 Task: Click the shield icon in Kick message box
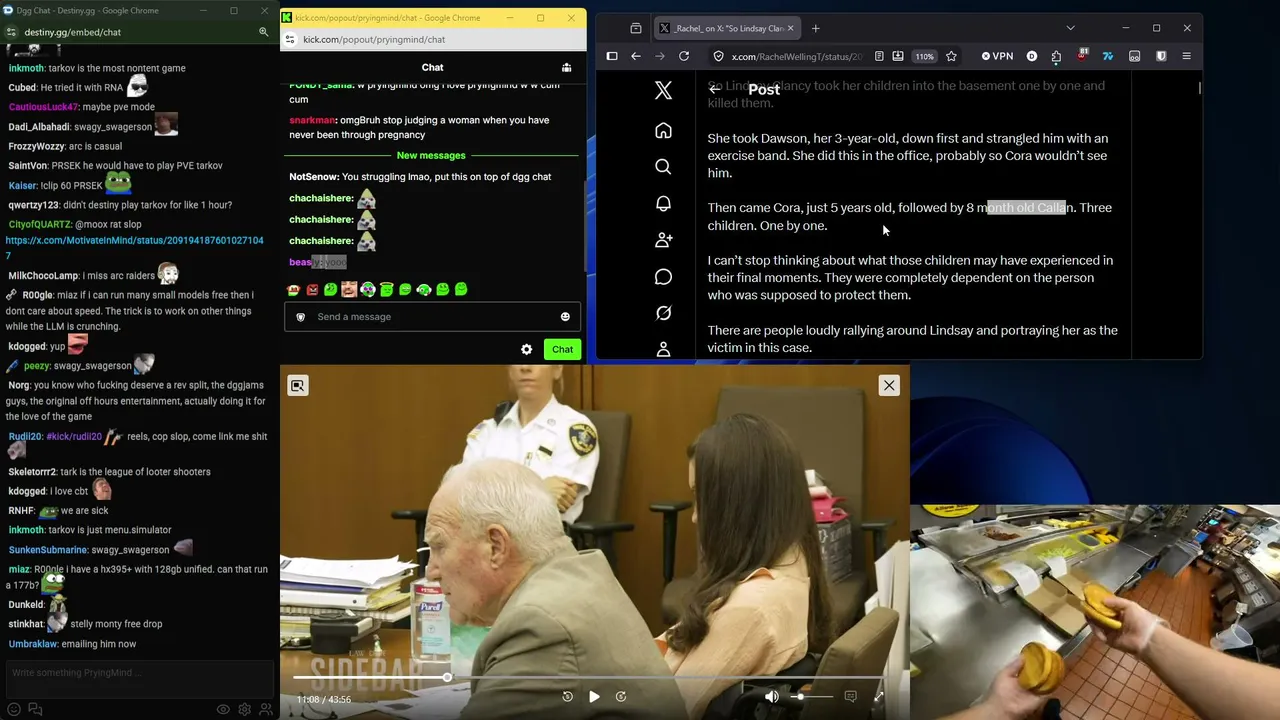(x=300, y=317)
